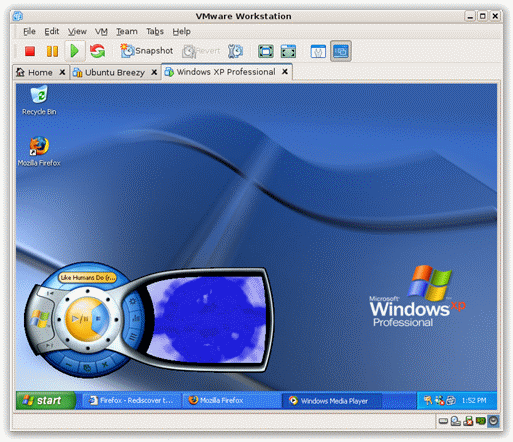Close the Home tab
The width and height of the screenshot is (513, 442).
(x=62, y=72)
